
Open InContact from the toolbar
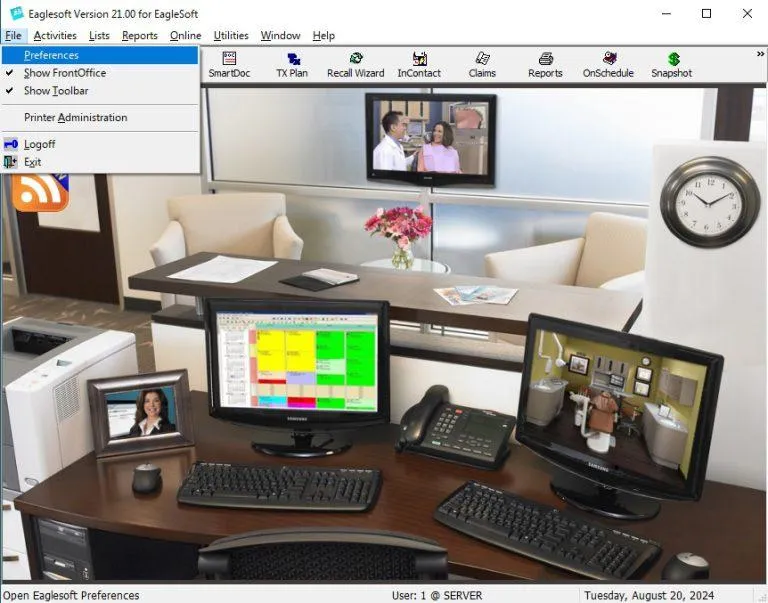pyautogui.click(x=419, y=65)
